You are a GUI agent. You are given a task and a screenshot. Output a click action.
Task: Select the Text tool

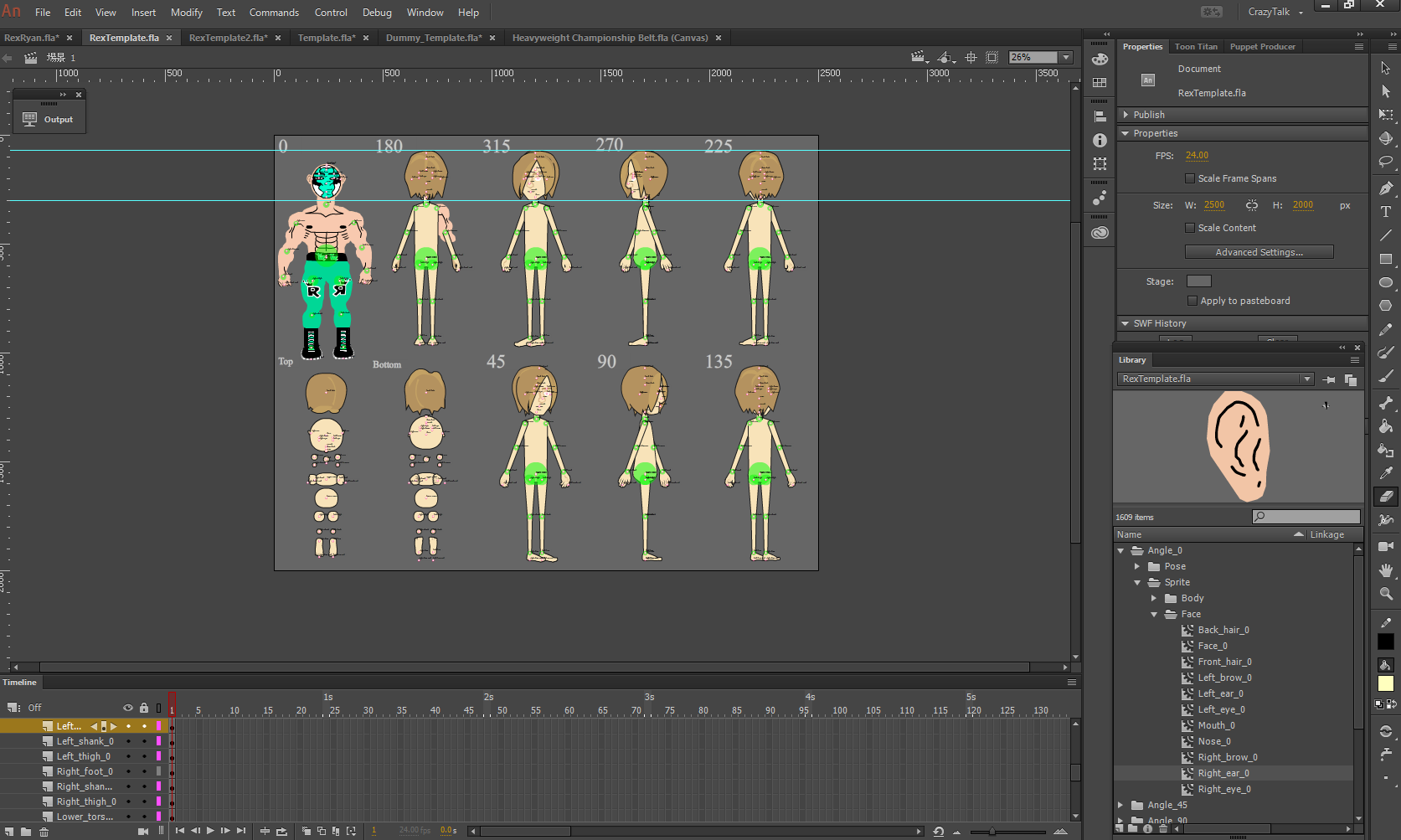click(1386, 212)
